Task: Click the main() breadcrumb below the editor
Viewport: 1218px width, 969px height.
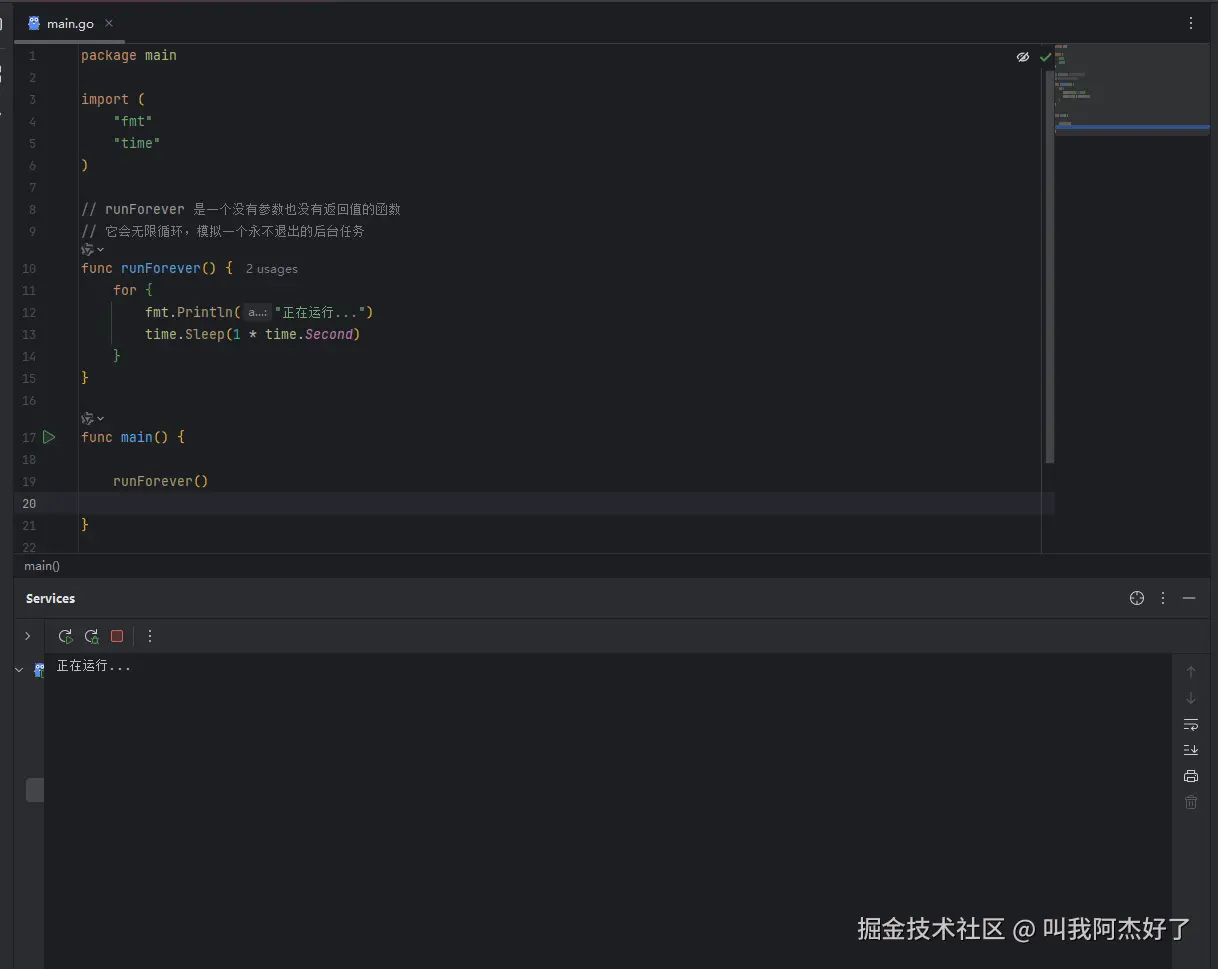Action: pos(41,566)
